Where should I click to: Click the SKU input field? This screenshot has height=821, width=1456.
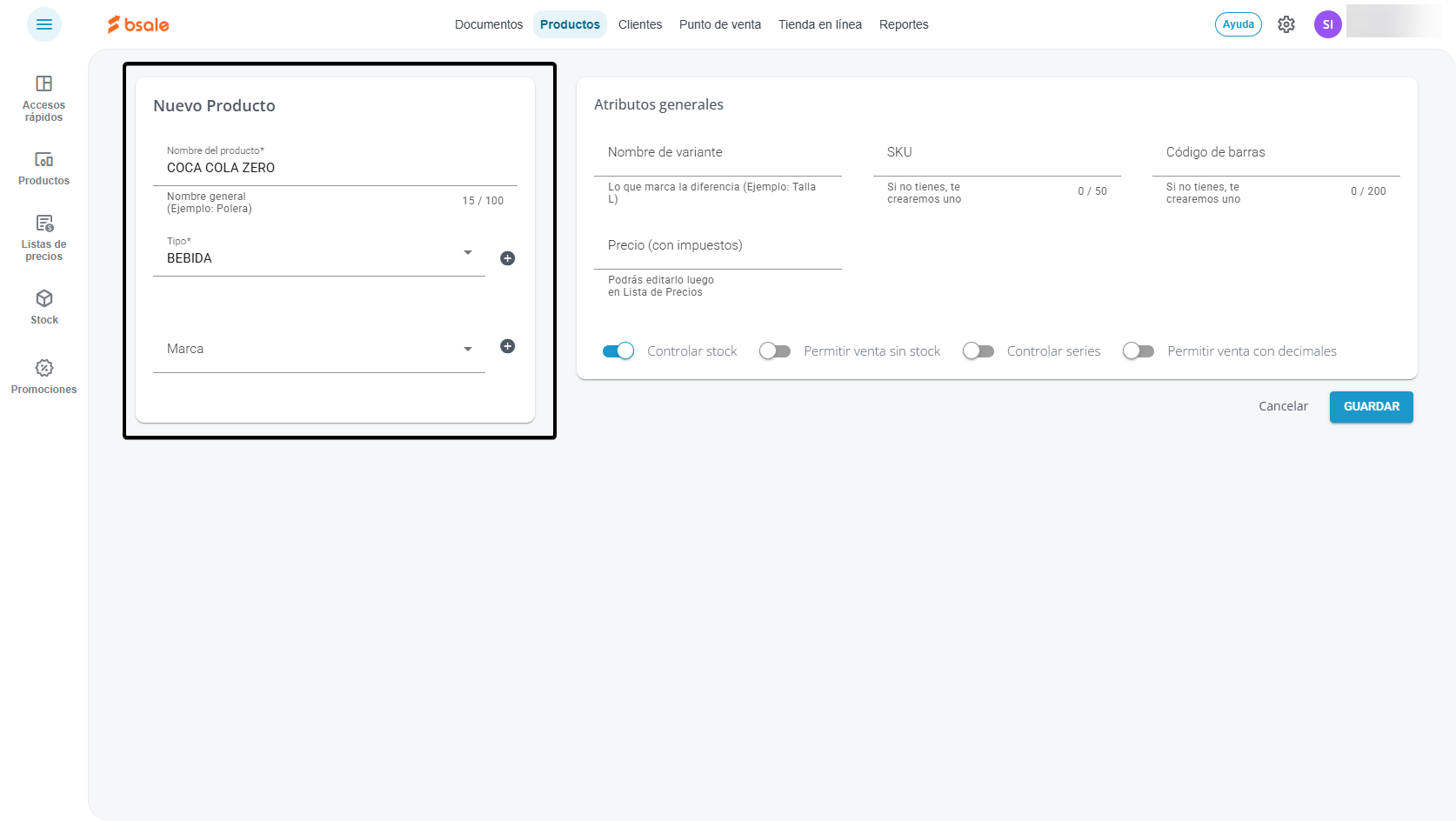coord(997,153)
